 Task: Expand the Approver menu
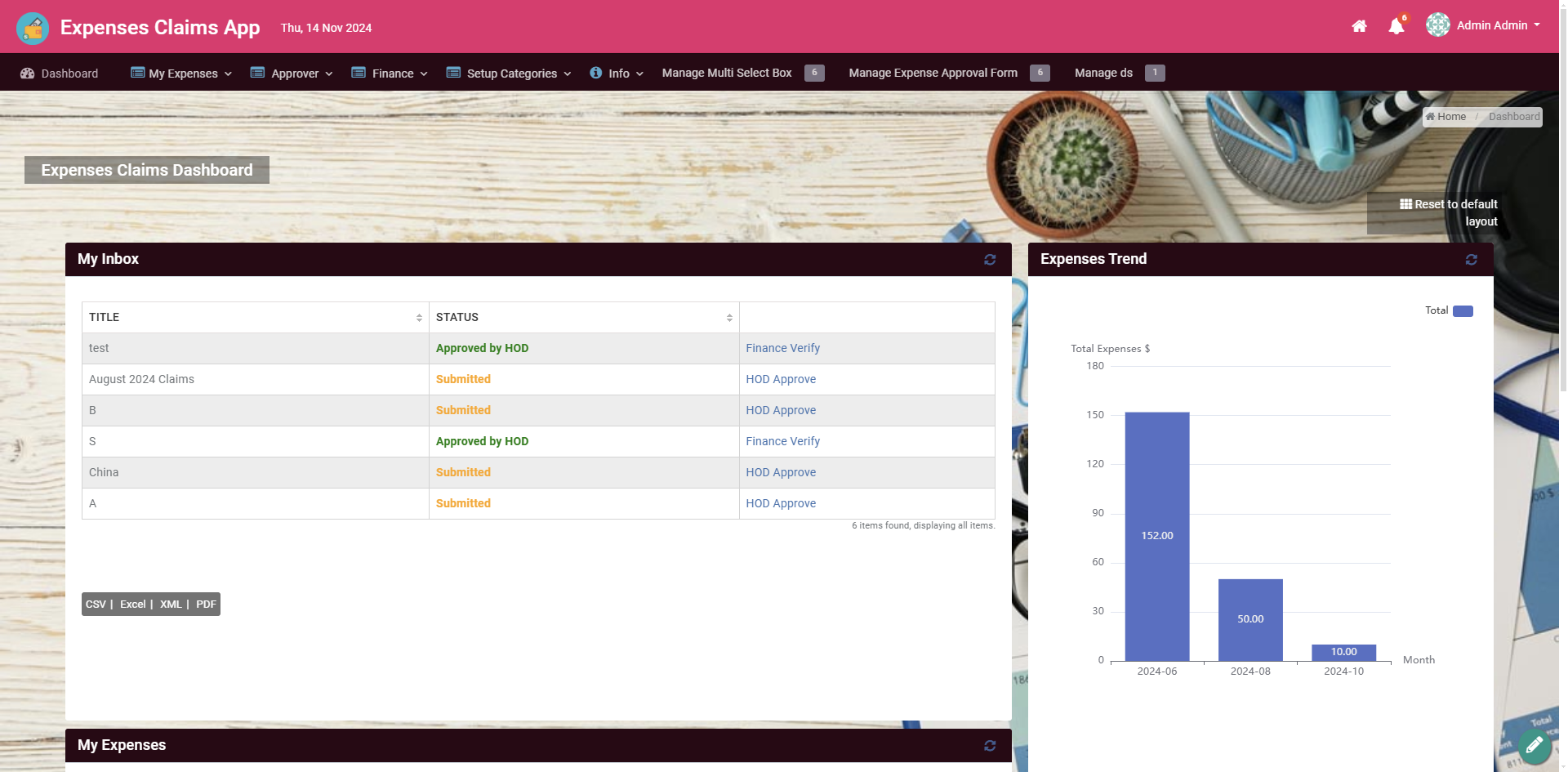(292, 74)
